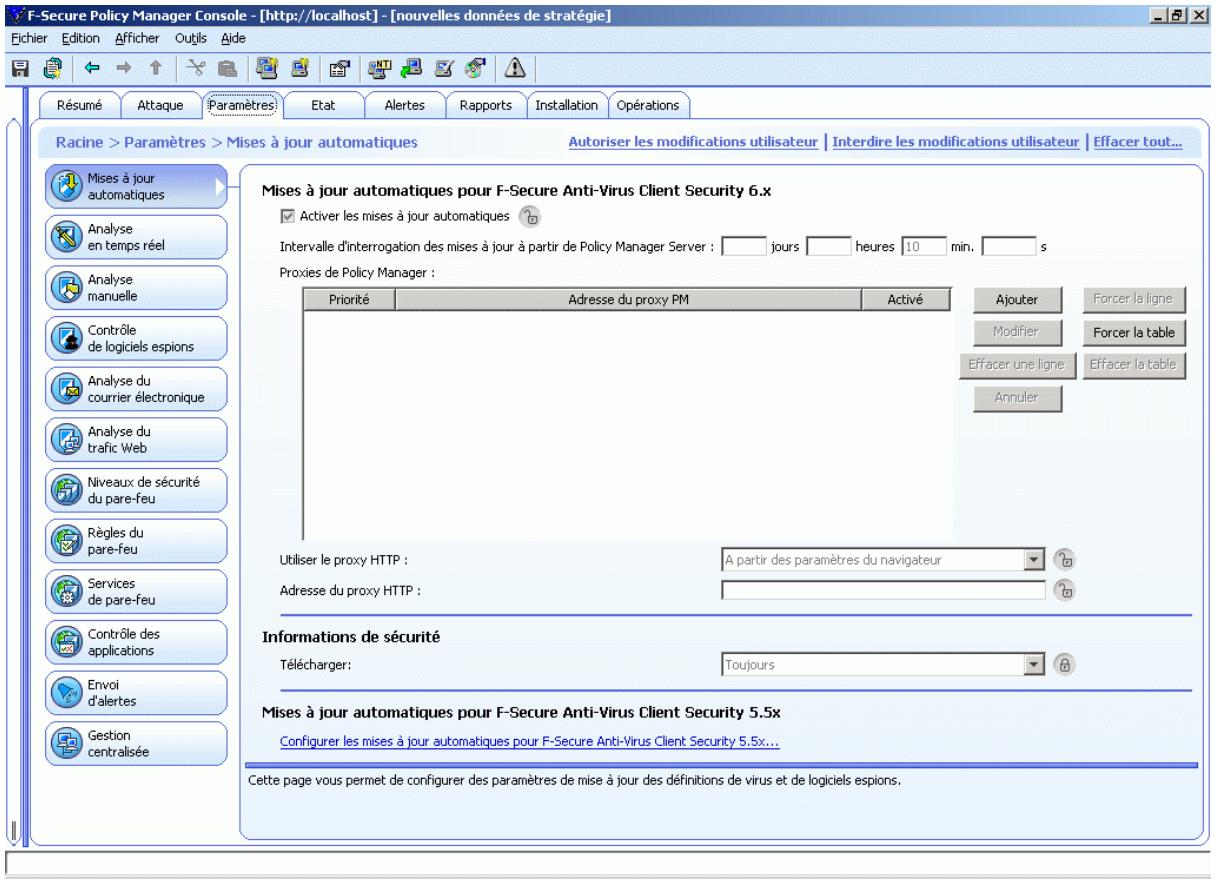
Task: Click the Priorité column header
Action: 349,299
